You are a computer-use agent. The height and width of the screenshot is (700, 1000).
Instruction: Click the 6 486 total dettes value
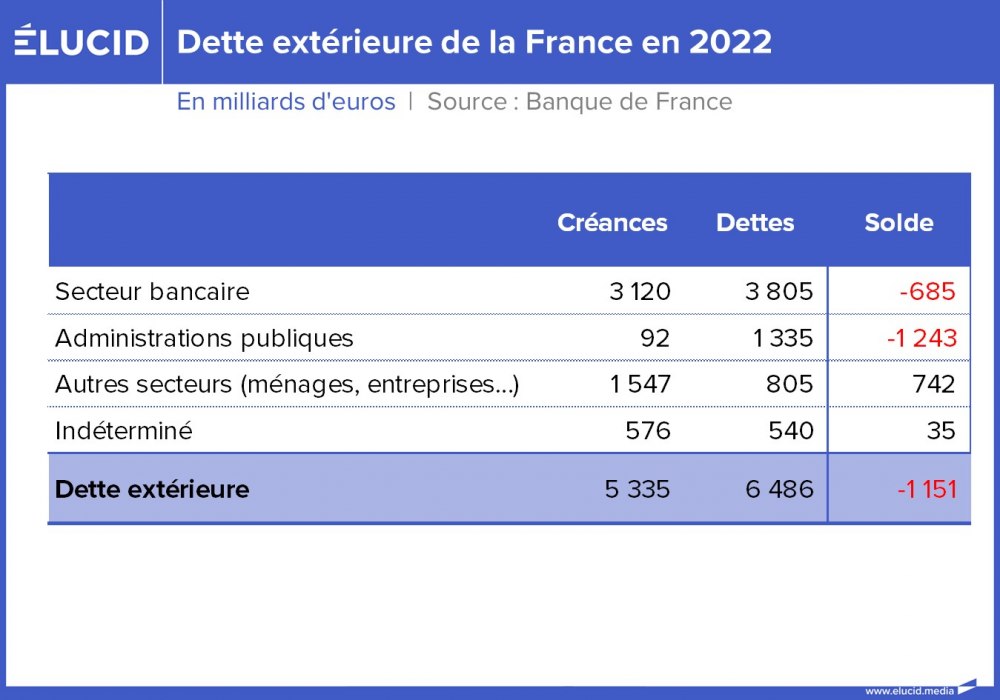[x=779, y=489]
